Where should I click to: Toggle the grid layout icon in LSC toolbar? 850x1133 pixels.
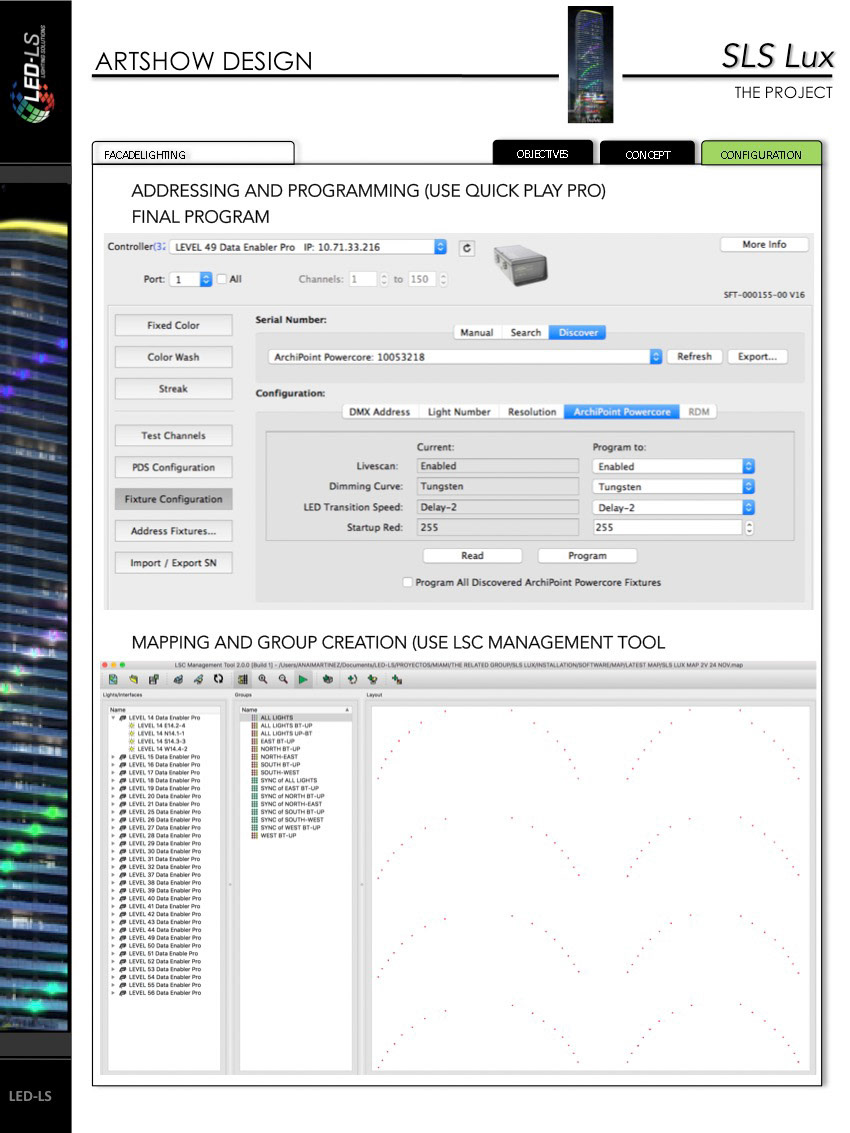242,679
